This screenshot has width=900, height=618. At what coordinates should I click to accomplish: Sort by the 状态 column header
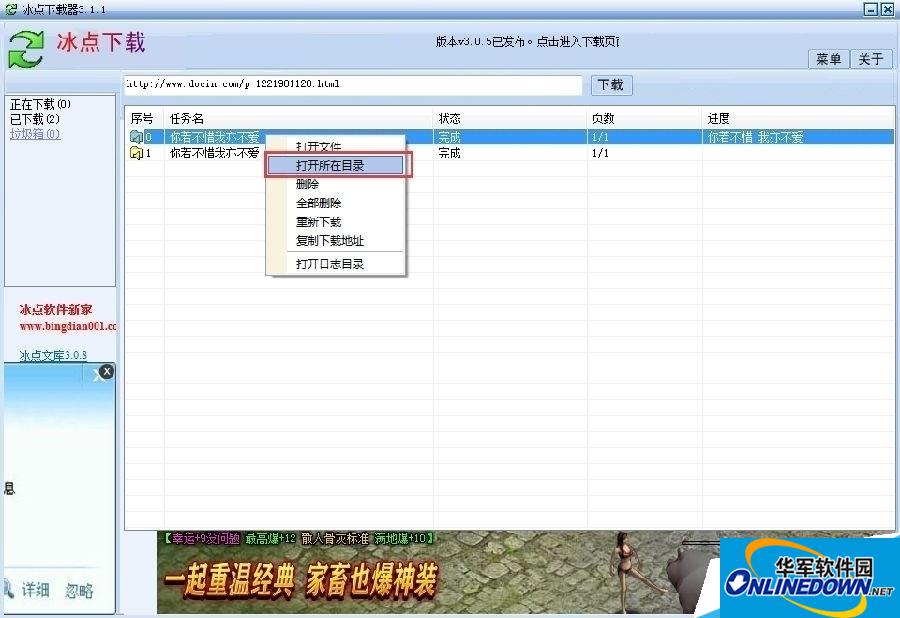click(449, 119)
